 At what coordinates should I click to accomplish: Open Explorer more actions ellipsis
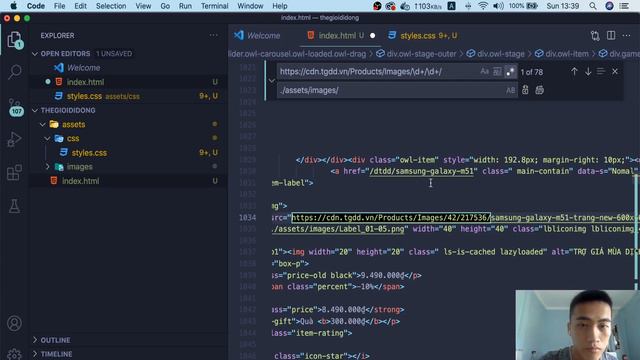click(x=213, y=36)
